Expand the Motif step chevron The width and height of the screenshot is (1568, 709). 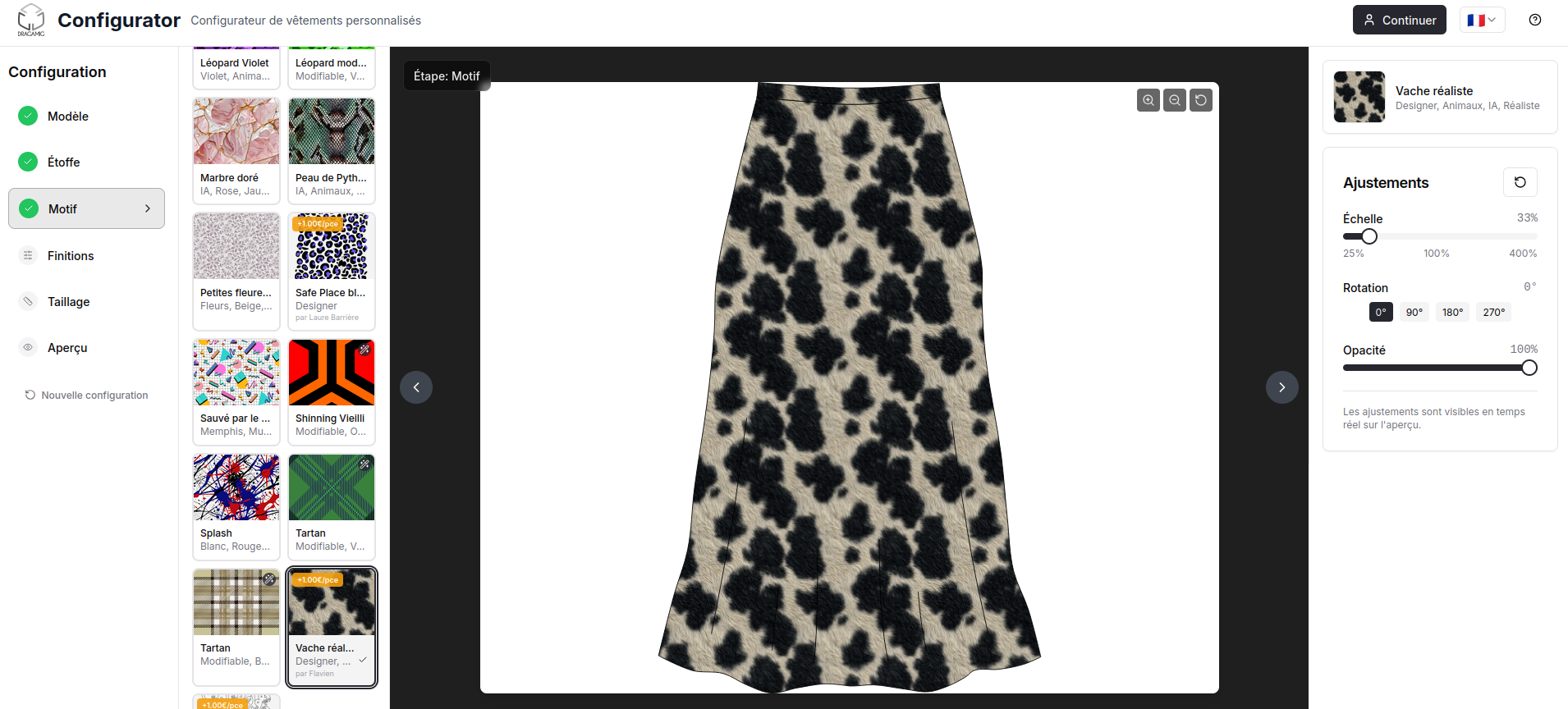tap(148, 208)
